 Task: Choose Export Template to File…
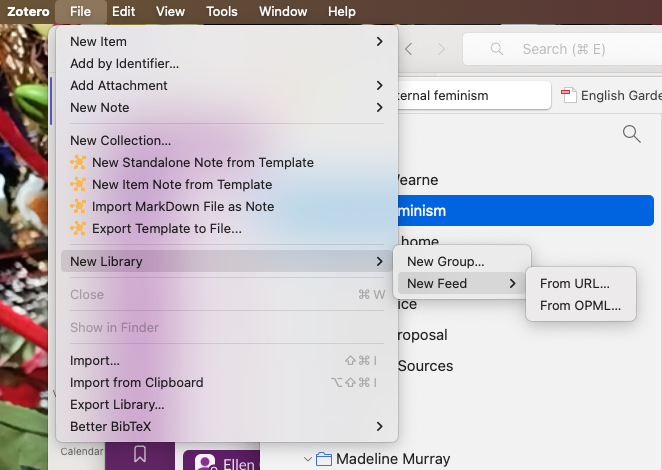[227, 228]
